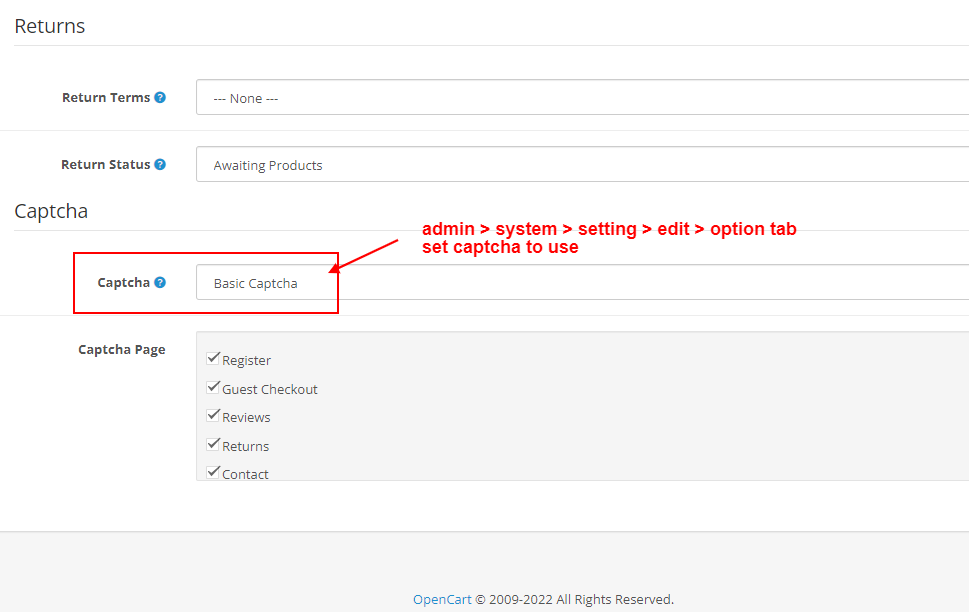Click the help icon next to Captcha label
This screenshot has height=612, width=969.
tap(160, 283)
